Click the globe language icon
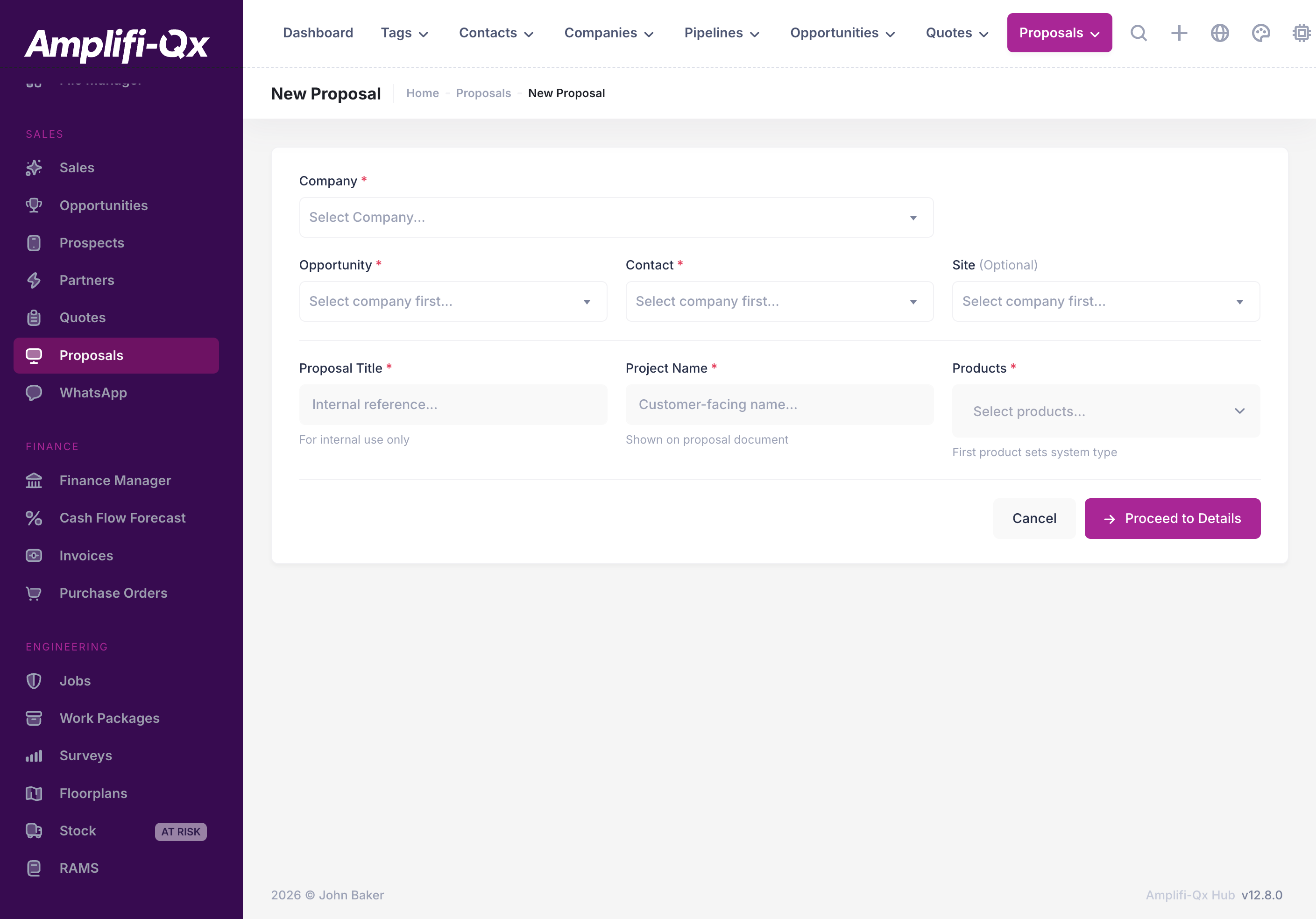Screen dimensions: 1316x919 pos(1220,33)
